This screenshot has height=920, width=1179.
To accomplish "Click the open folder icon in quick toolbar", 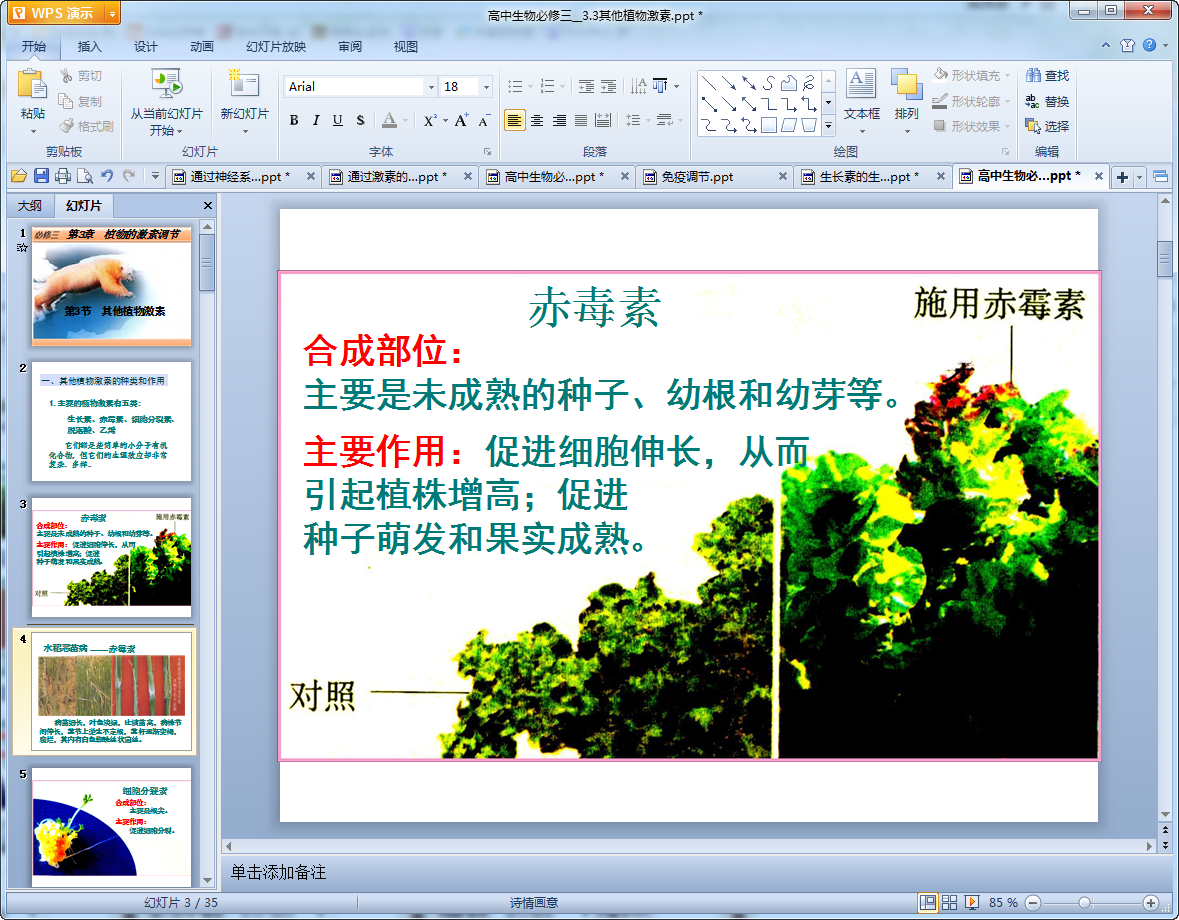I will [x=19, y=176].
